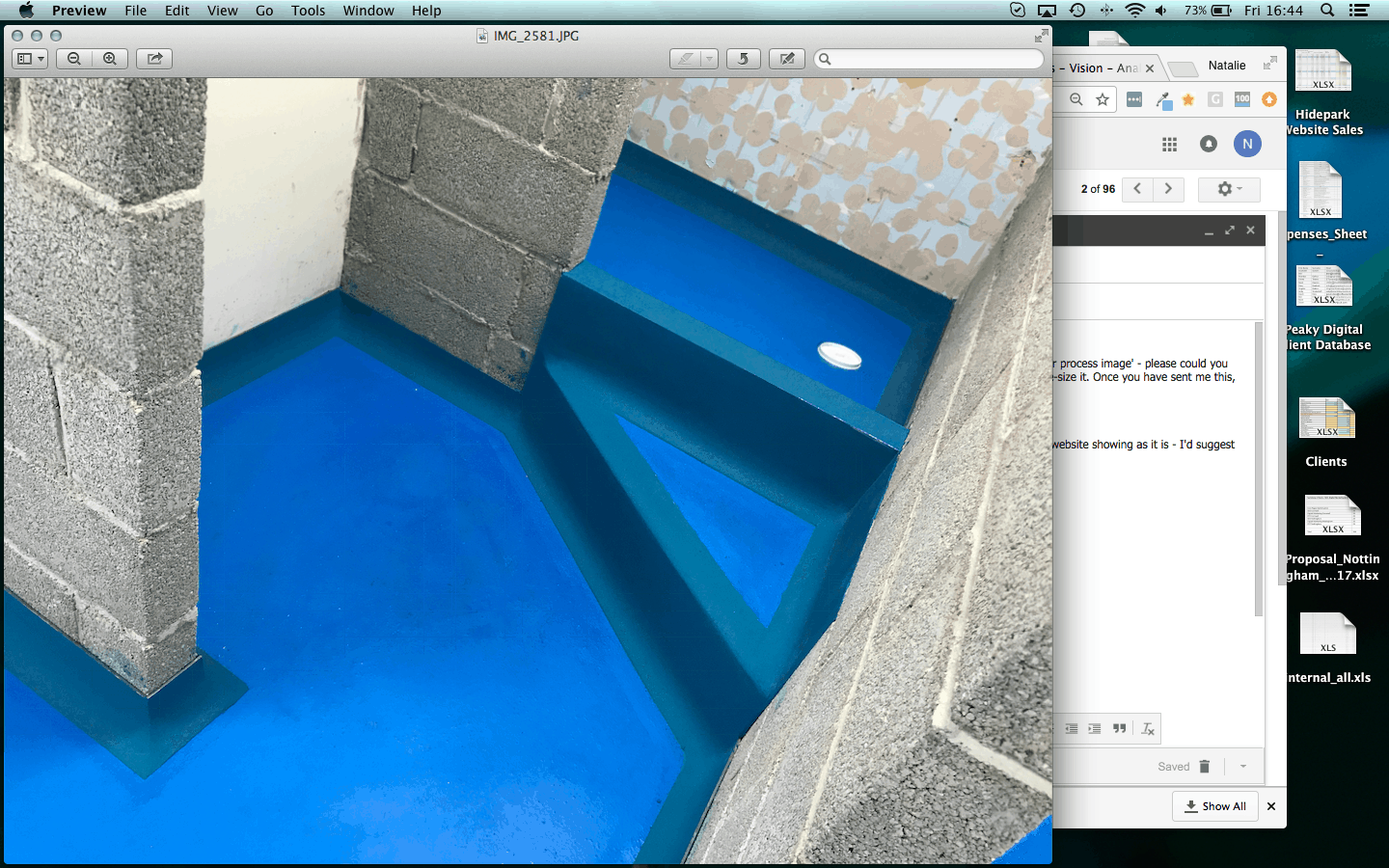Open the sidebar view dropdown in Preview
The height and width of the screenshot is (868, 1389).
30,59
